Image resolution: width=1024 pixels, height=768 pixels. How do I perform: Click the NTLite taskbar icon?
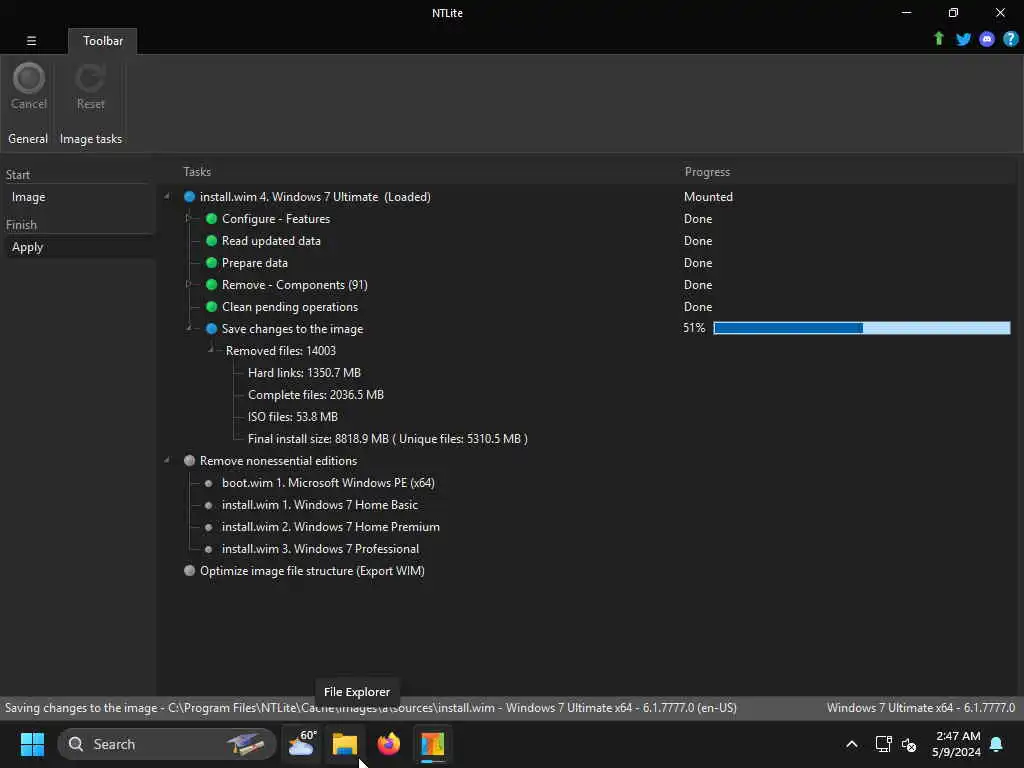point(432,744)
